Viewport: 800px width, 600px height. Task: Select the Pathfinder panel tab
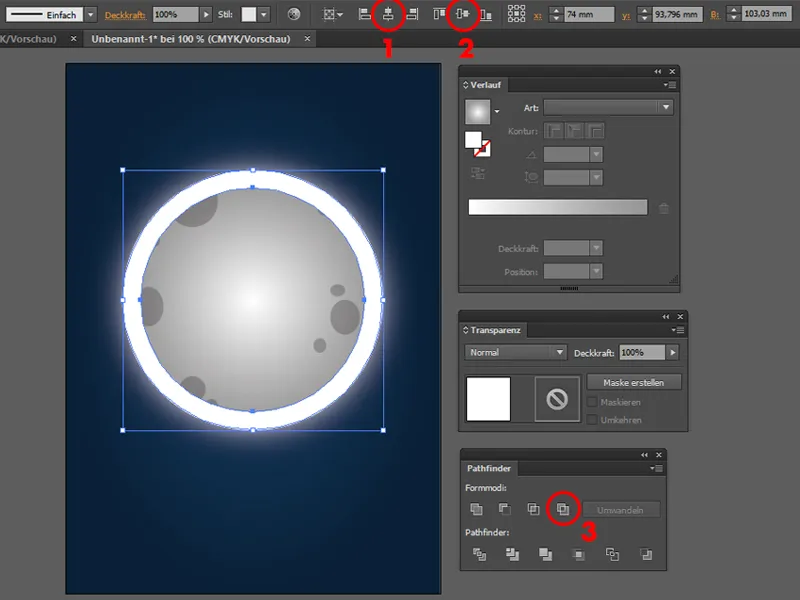(490, 467)
